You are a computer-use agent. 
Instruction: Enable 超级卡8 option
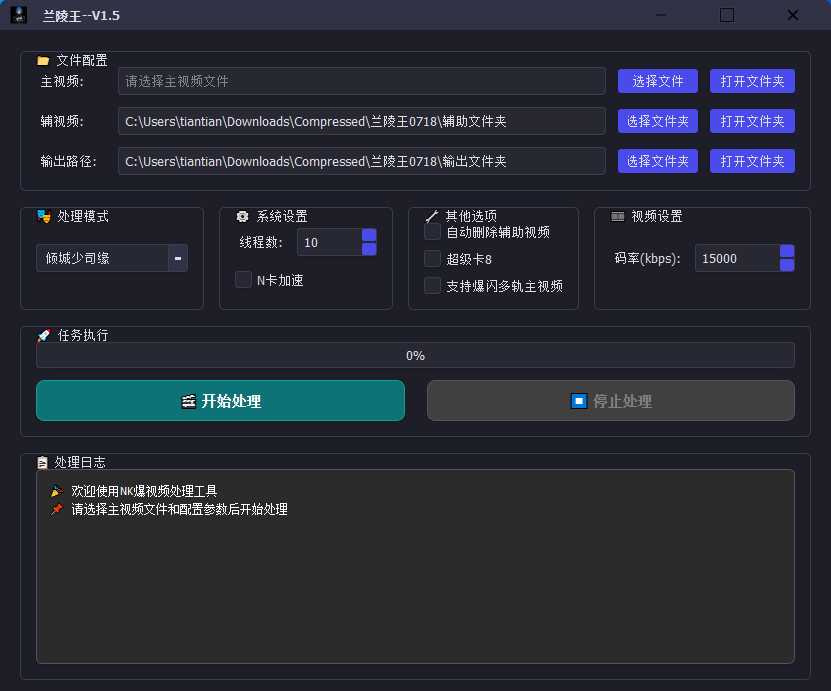(432, 259)
